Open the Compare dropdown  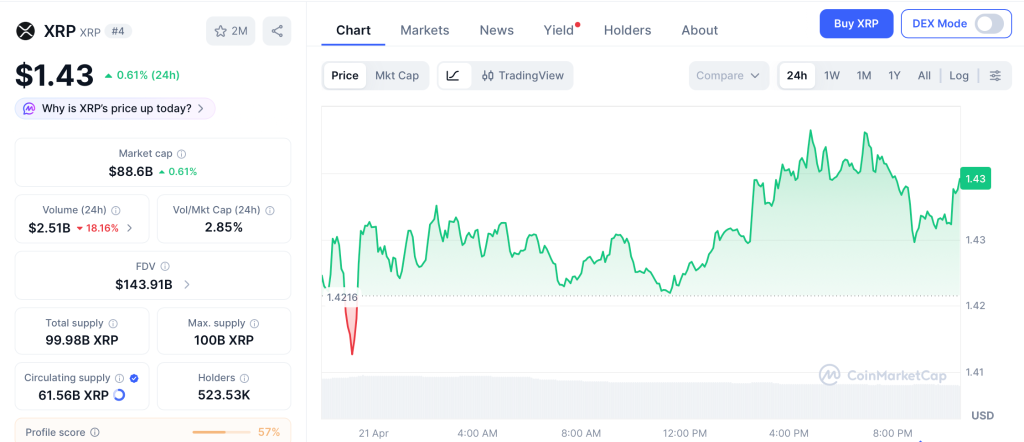[x=729, y=76]
